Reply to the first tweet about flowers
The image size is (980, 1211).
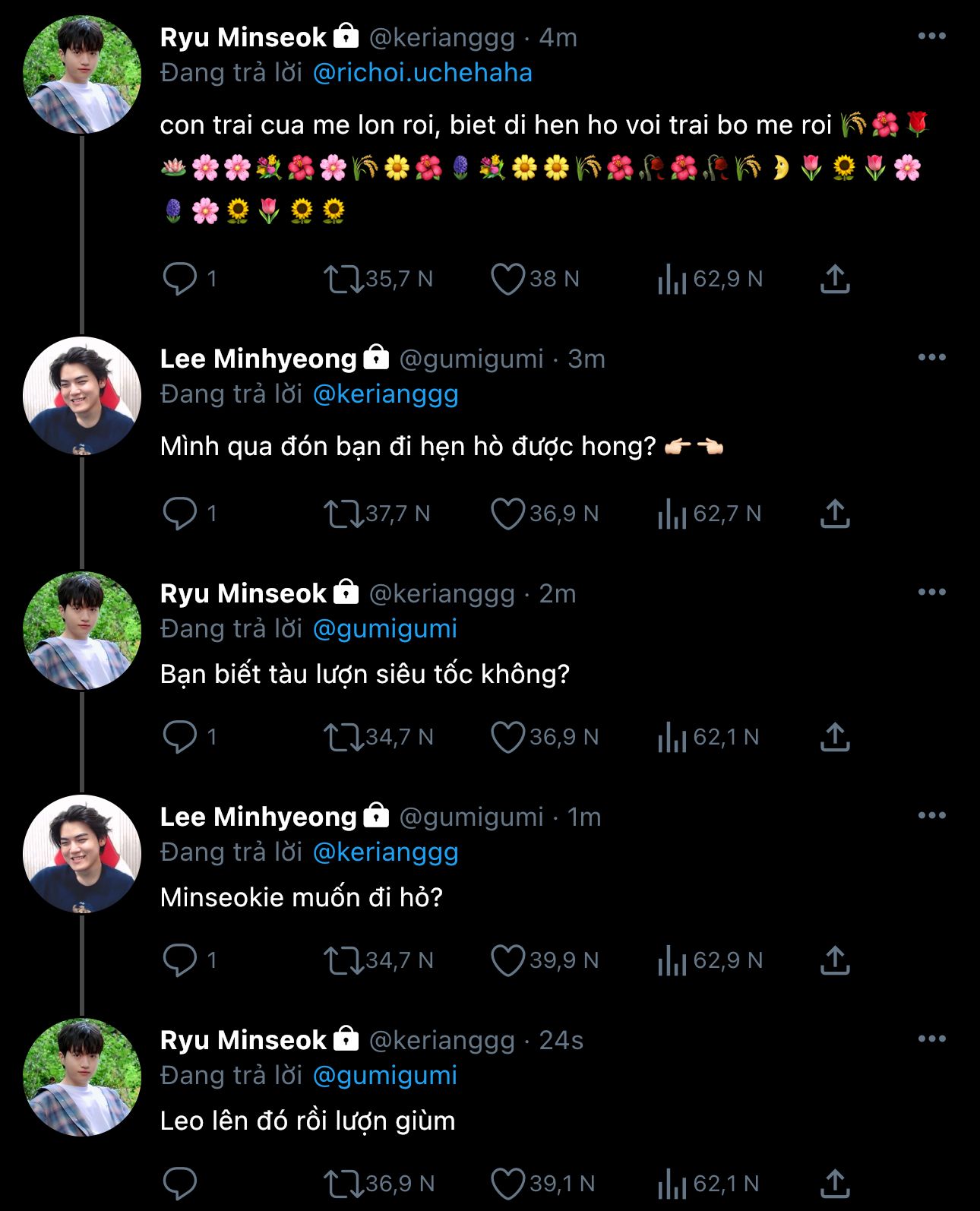(x=180, y=279)
